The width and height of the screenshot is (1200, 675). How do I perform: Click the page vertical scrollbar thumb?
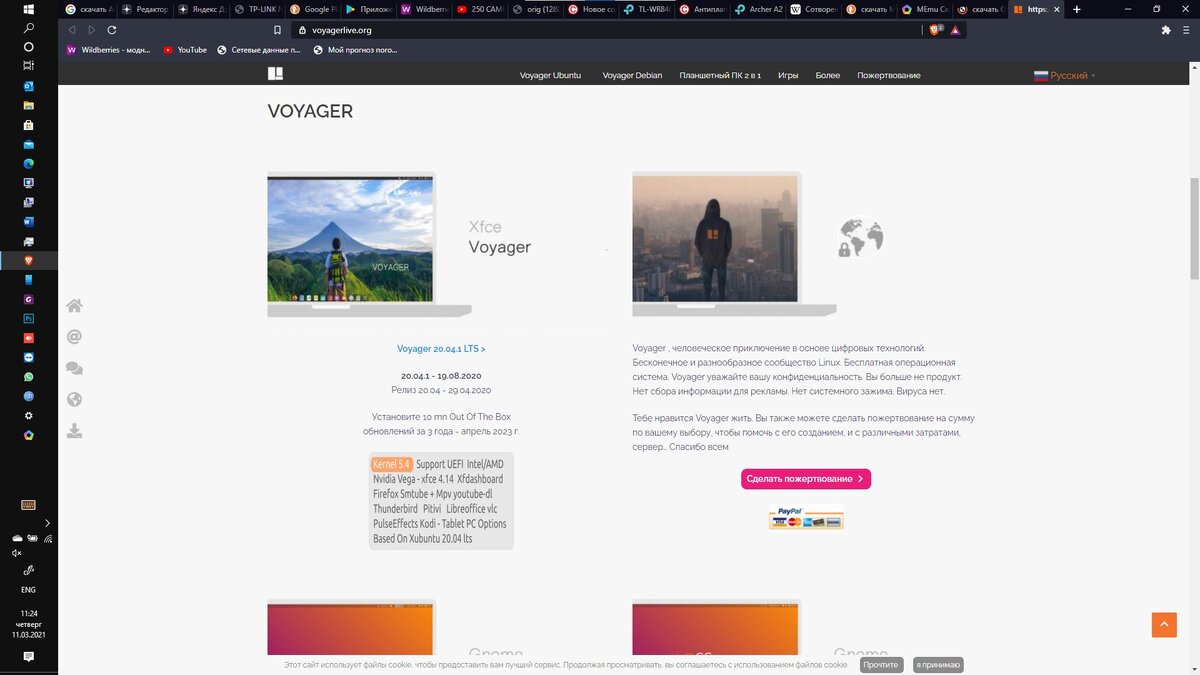click(1194, 230)
